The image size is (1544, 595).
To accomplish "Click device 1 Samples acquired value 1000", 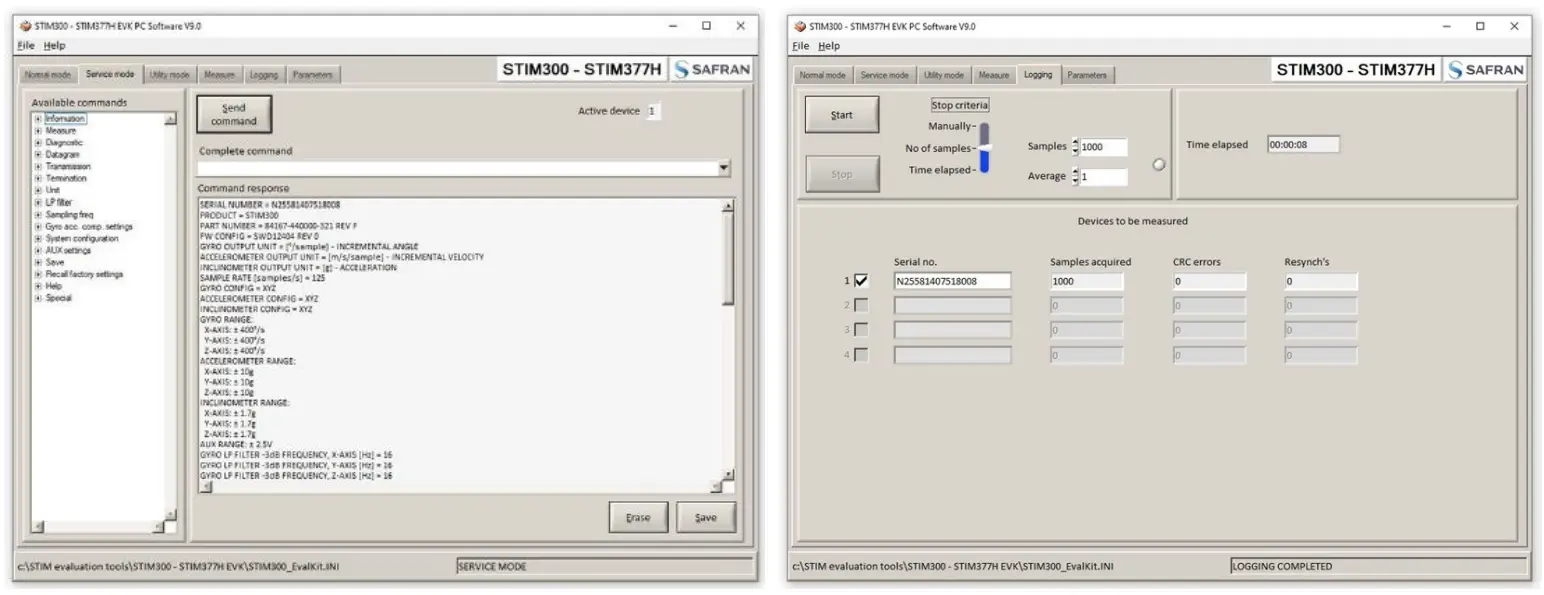I will coord(1086,281).
